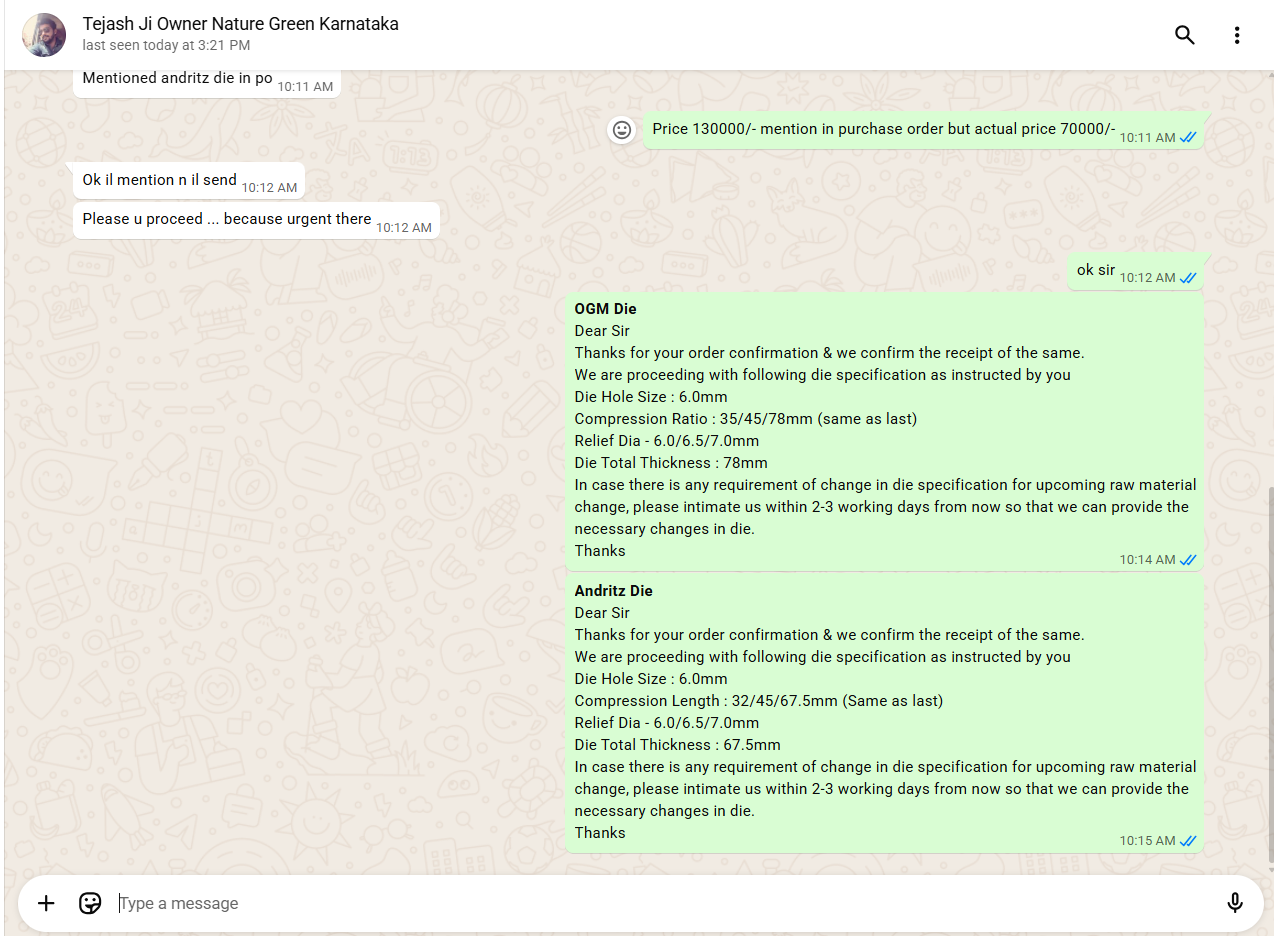Image resolution: width=1274 pixels, height=936 pixels.
Task: Click read ticks on Andritz Die message
Action: click(x=1188, y=841)
